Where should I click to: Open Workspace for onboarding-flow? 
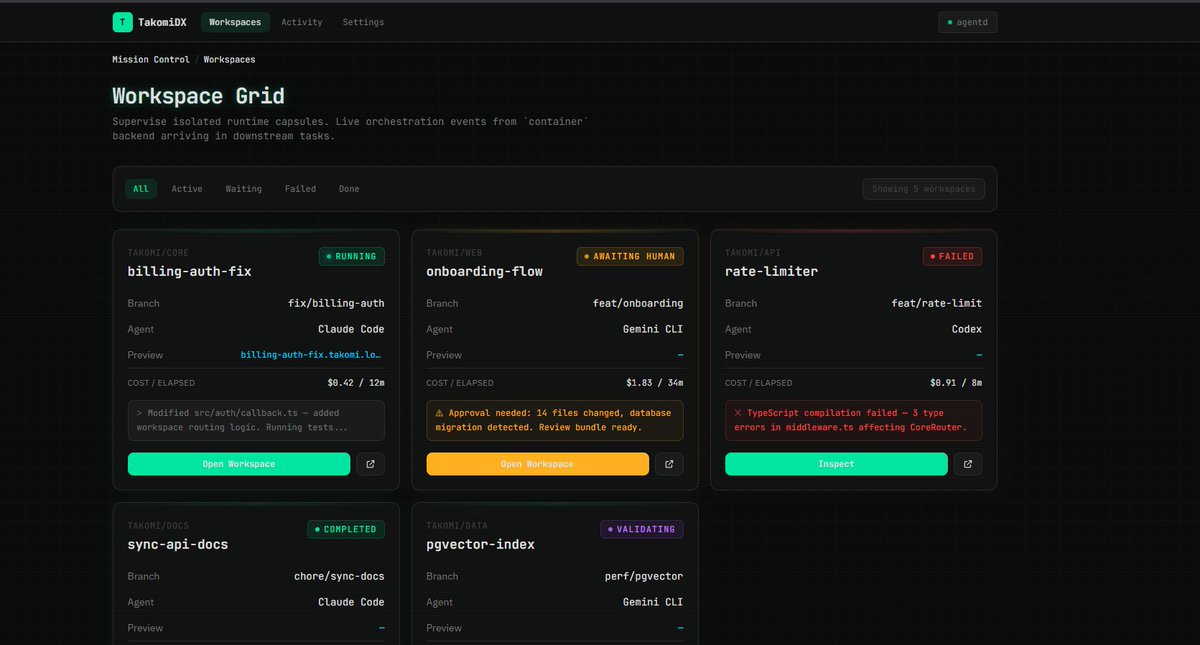click(x=538, y=464)
